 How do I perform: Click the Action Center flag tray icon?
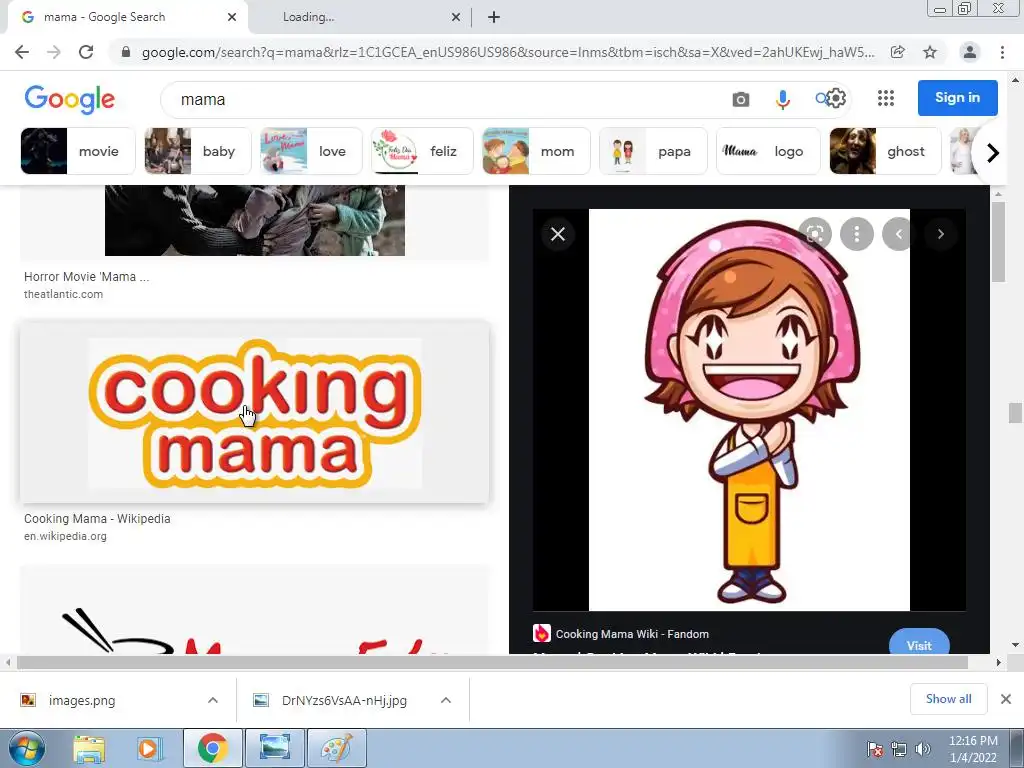tap(875, 749)
